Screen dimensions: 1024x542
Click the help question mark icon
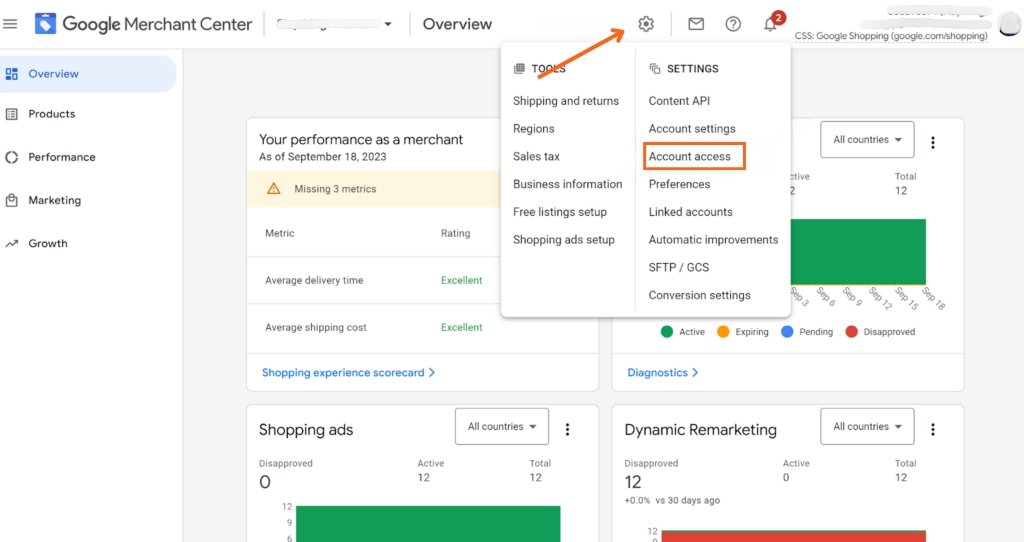coord(733,24)
